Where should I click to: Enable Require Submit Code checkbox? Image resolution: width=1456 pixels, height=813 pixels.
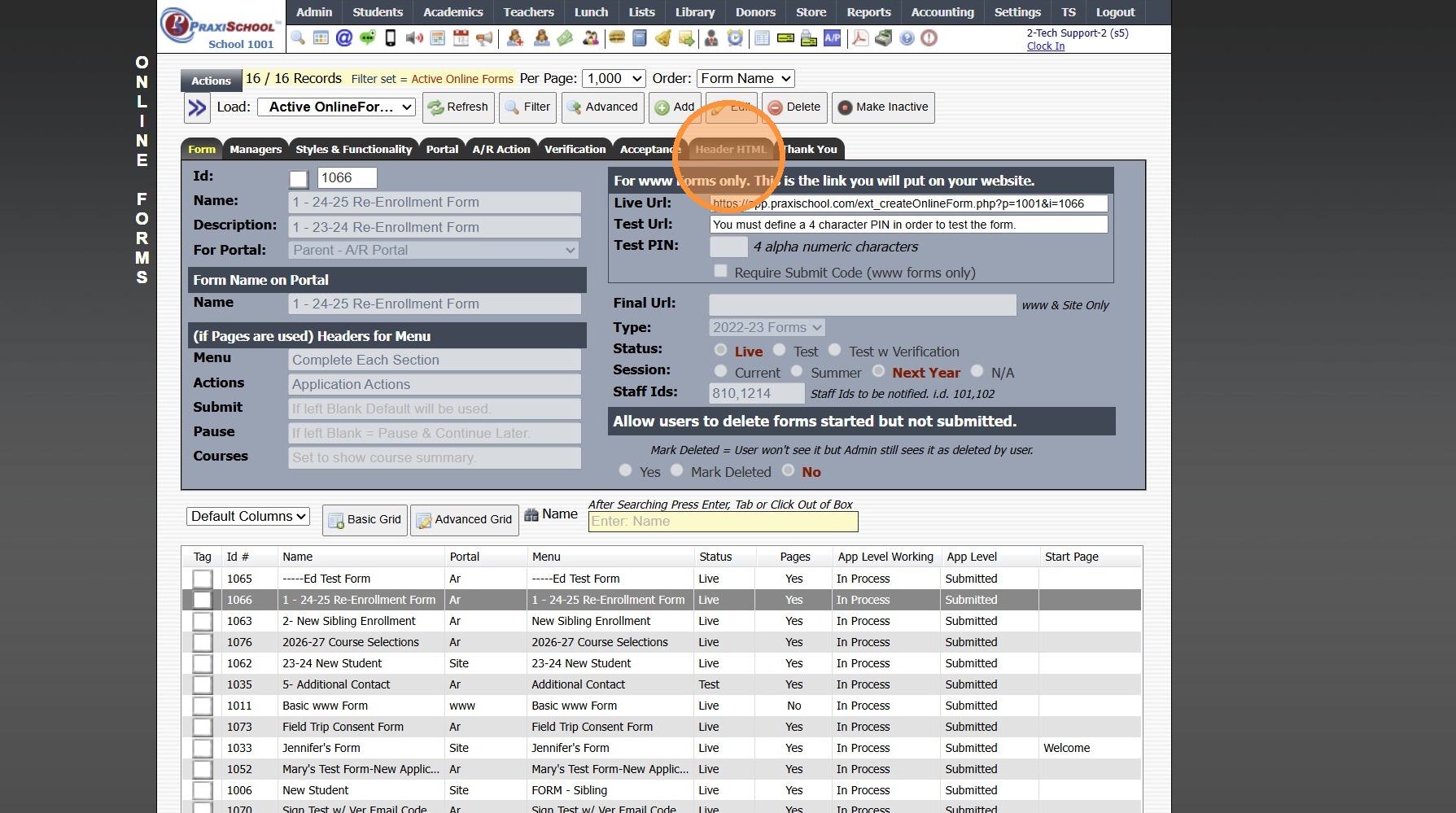[720, 271]
